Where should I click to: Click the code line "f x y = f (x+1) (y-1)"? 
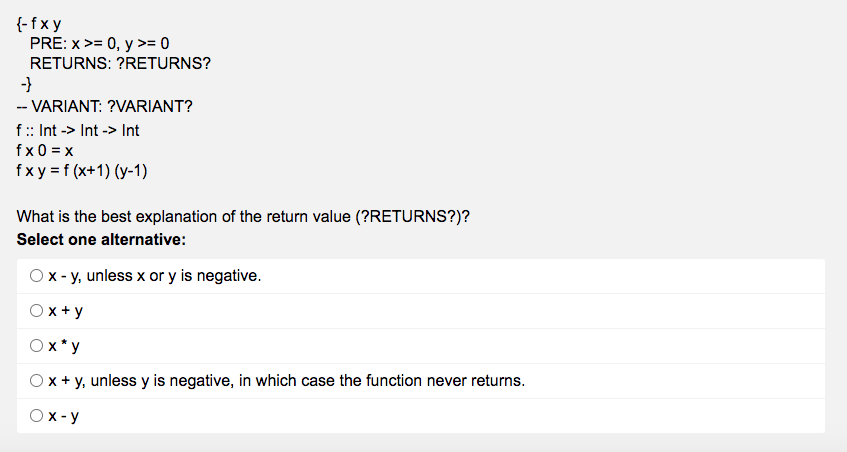(x=82, y=171)
